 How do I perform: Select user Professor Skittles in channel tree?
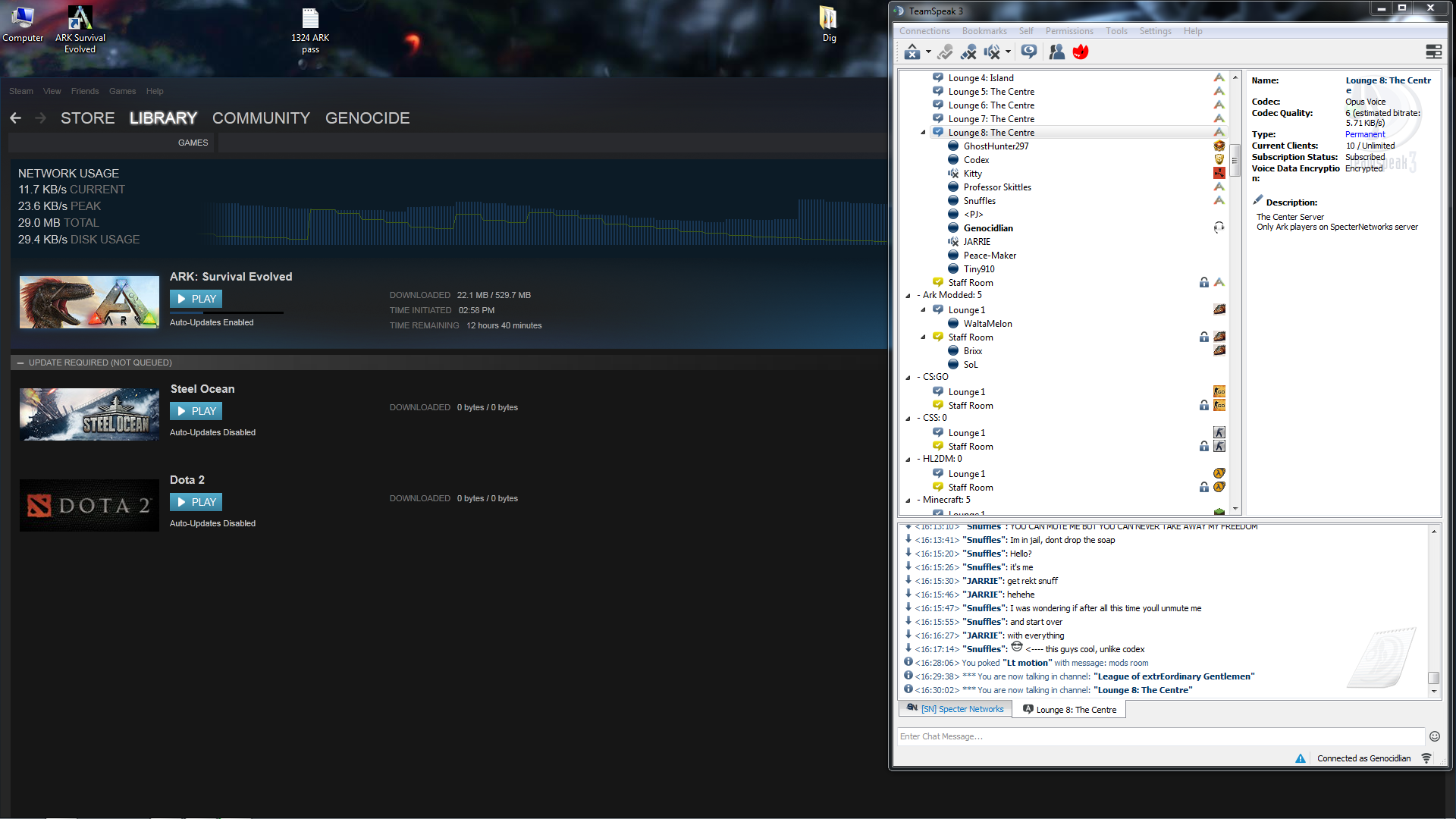(996, 187)
